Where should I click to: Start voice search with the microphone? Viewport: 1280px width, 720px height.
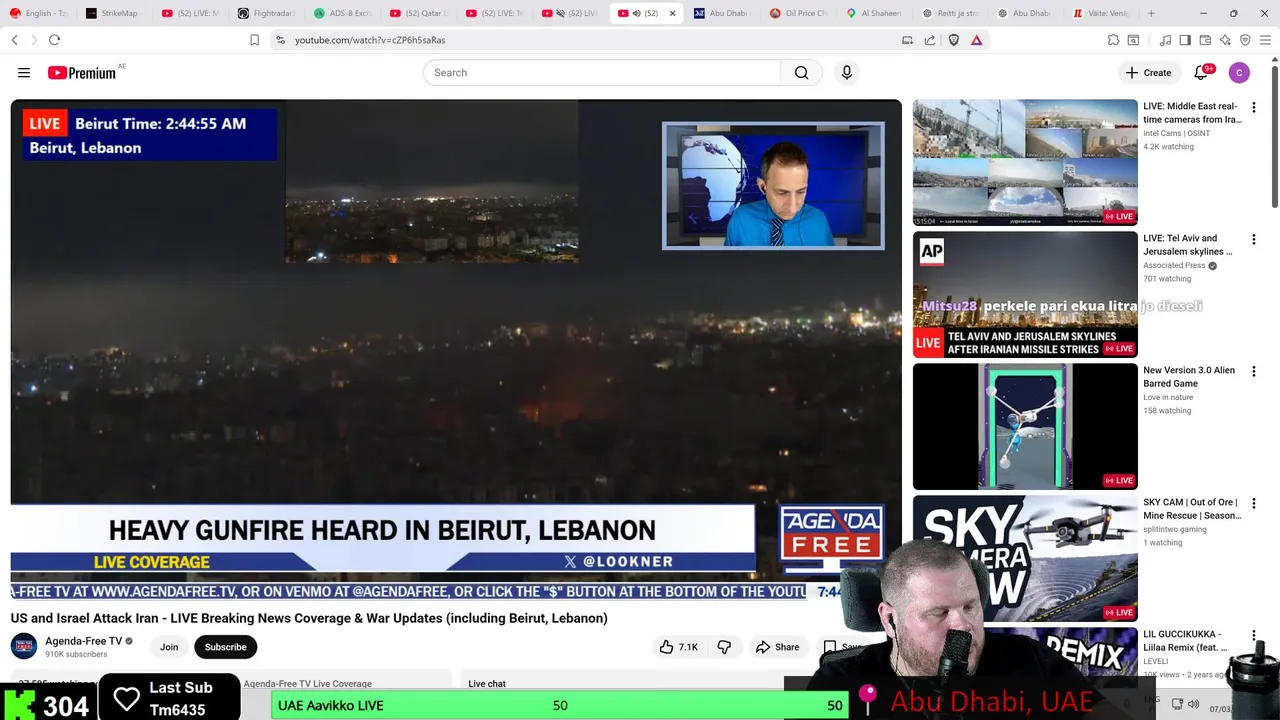click(847, 73)
